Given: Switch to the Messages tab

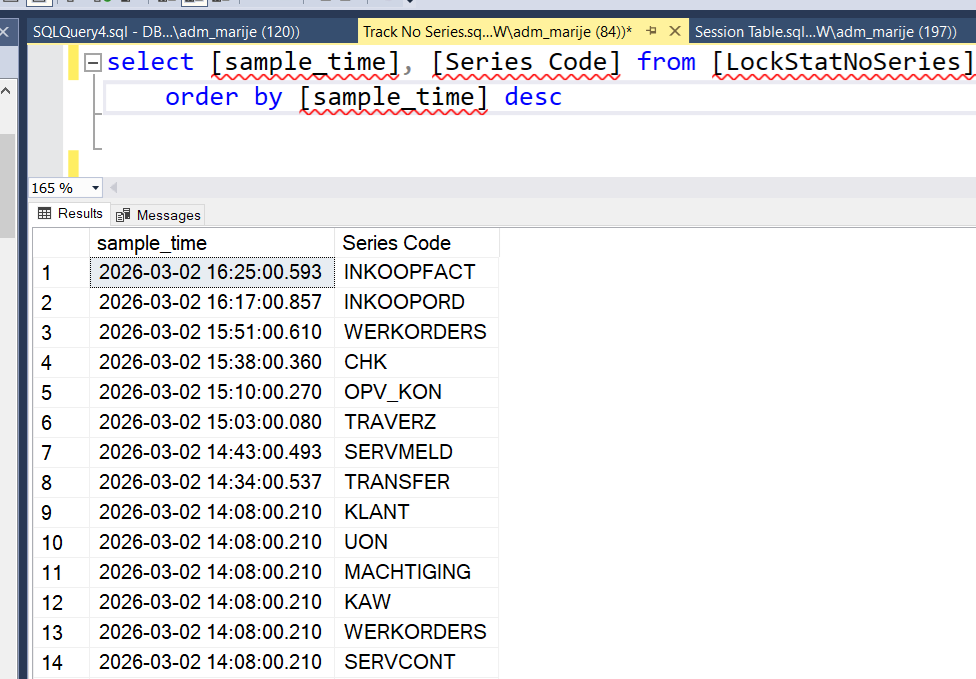Looking at the screenshot, I should [x=158, y=215].
